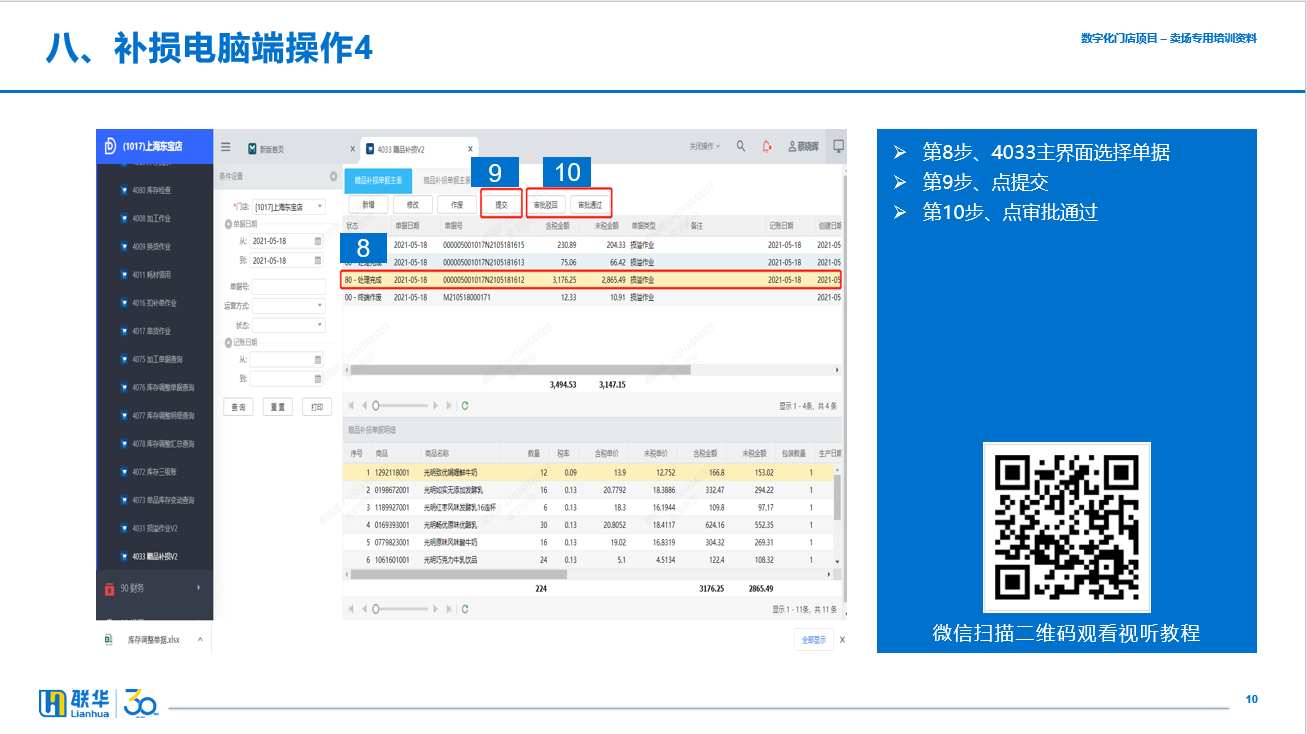The height and width of the screenshot is (734, 1307).
Task: Click the 修改 button
Action: [413, 204]
